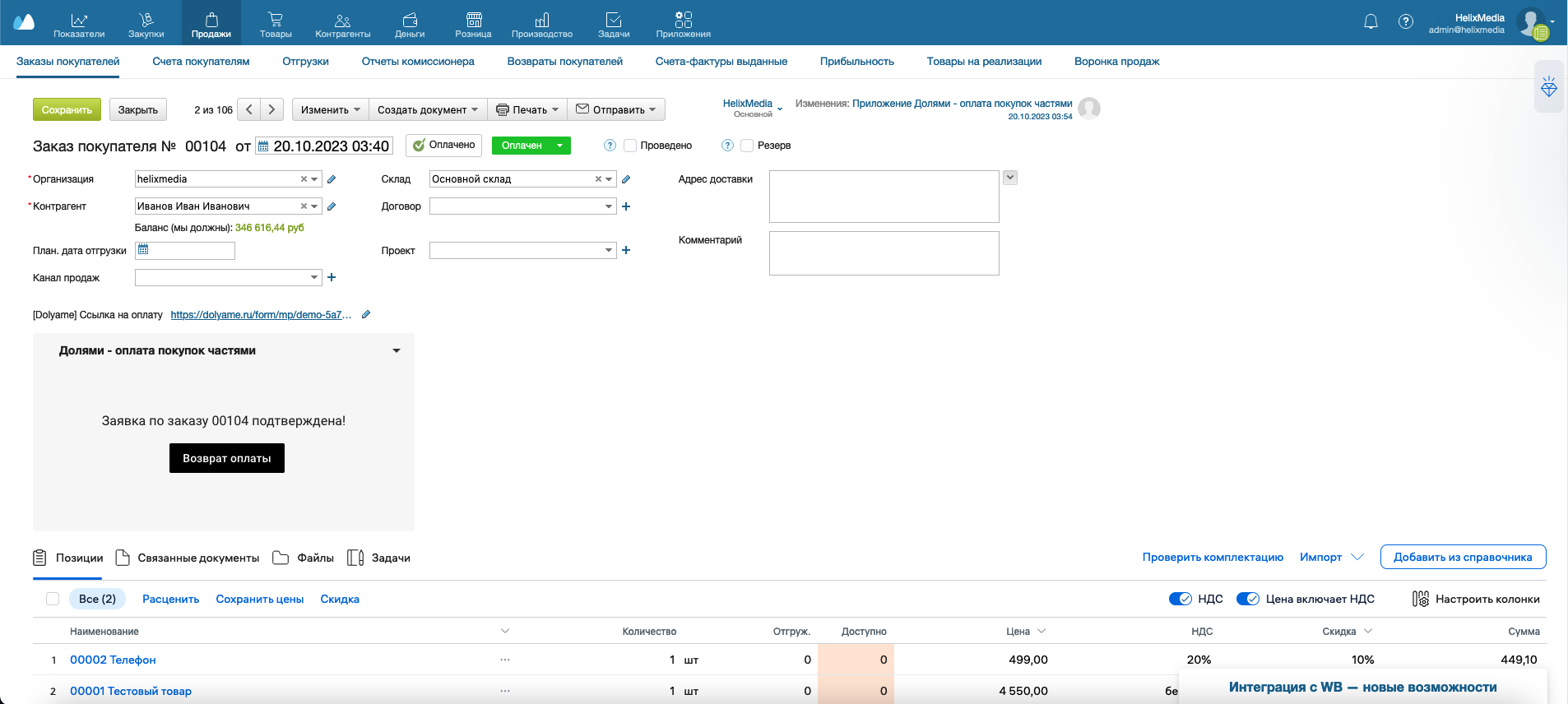
Task: Click help icon next to Проведено
Action: [x=610, y=146]
